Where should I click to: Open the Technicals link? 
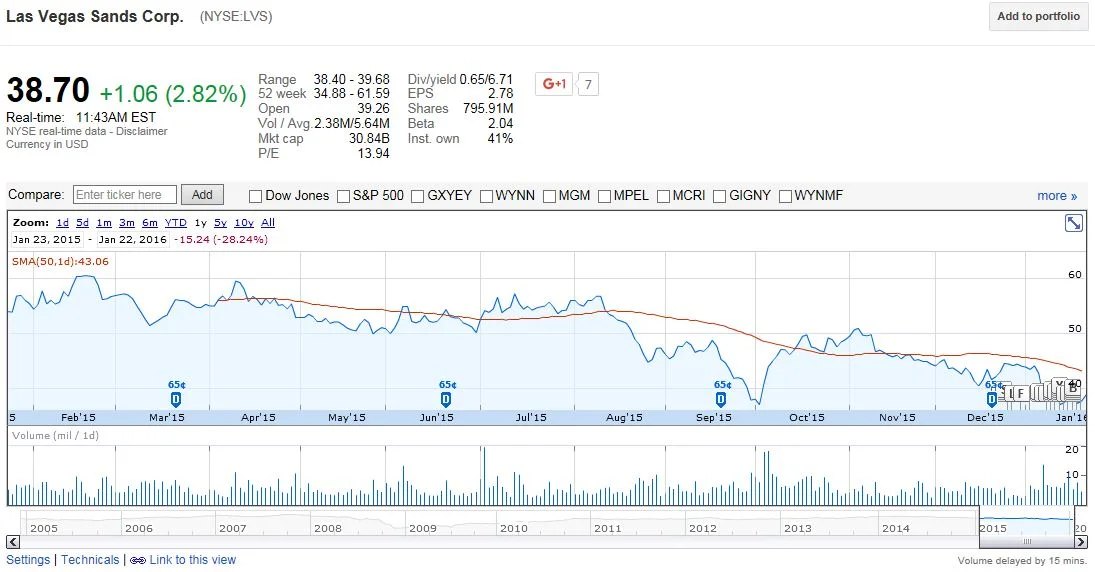(90, 560)
